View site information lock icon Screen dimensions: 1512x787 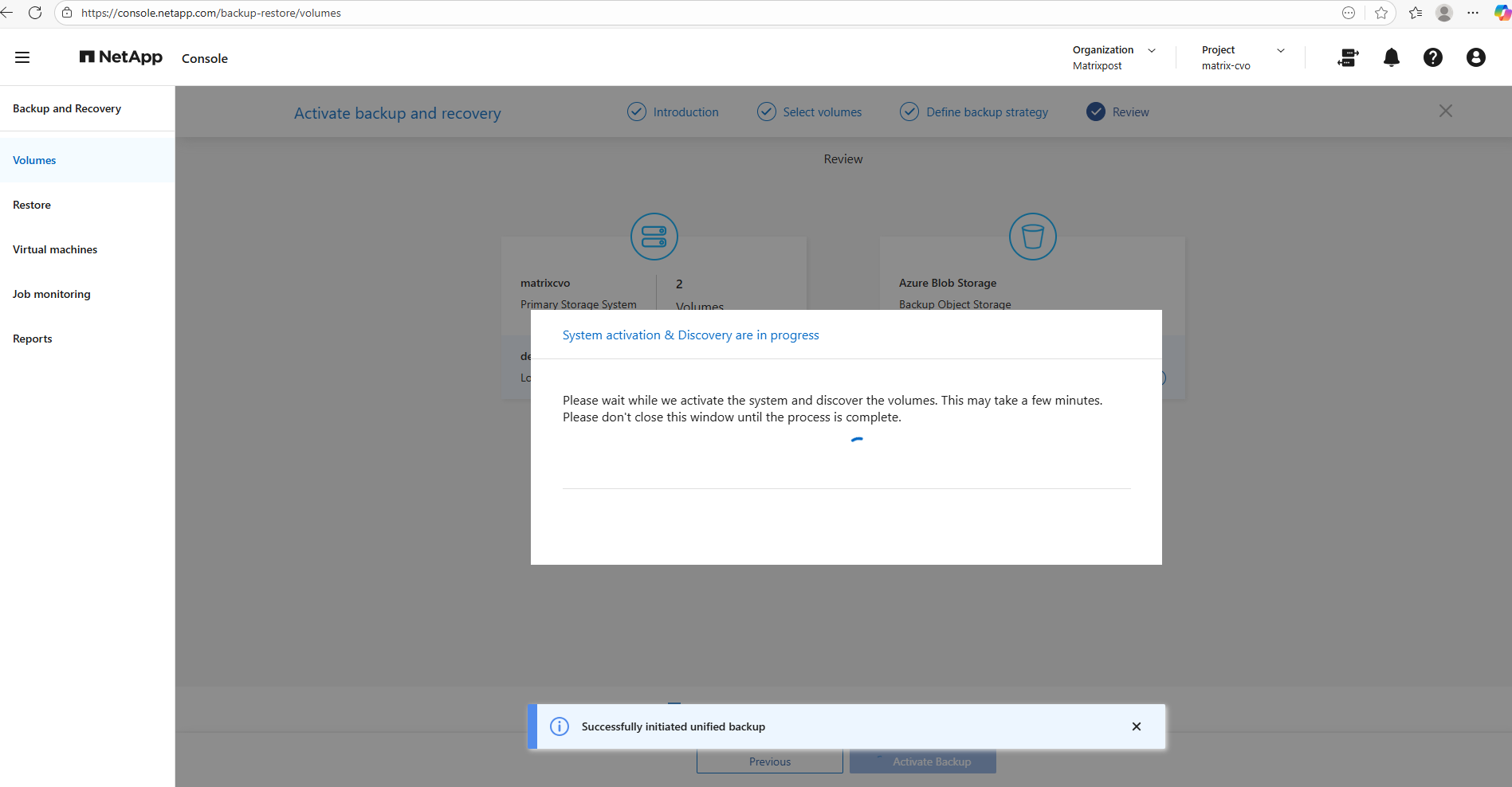[x=67, y=13]
